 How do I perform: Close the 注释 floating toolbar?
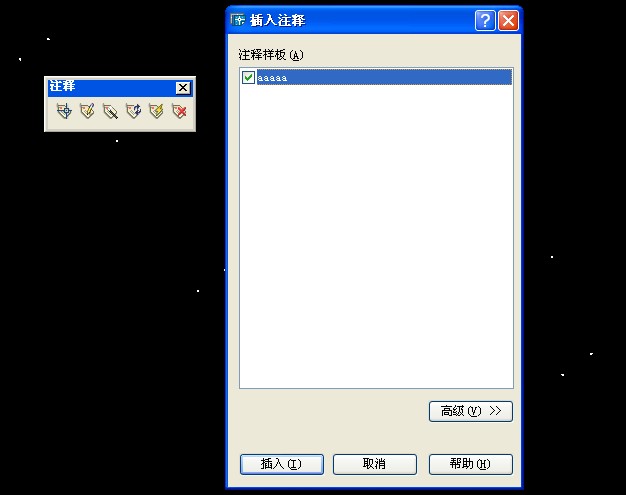pyautogui.click(x=182, y=87)
